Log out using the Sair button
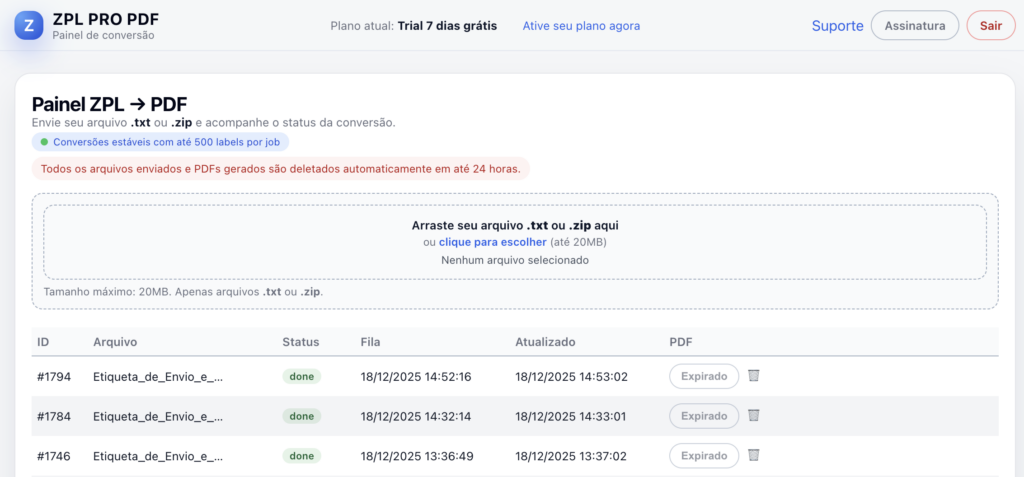The image size is (1024, 477). (x=991, y=26)
